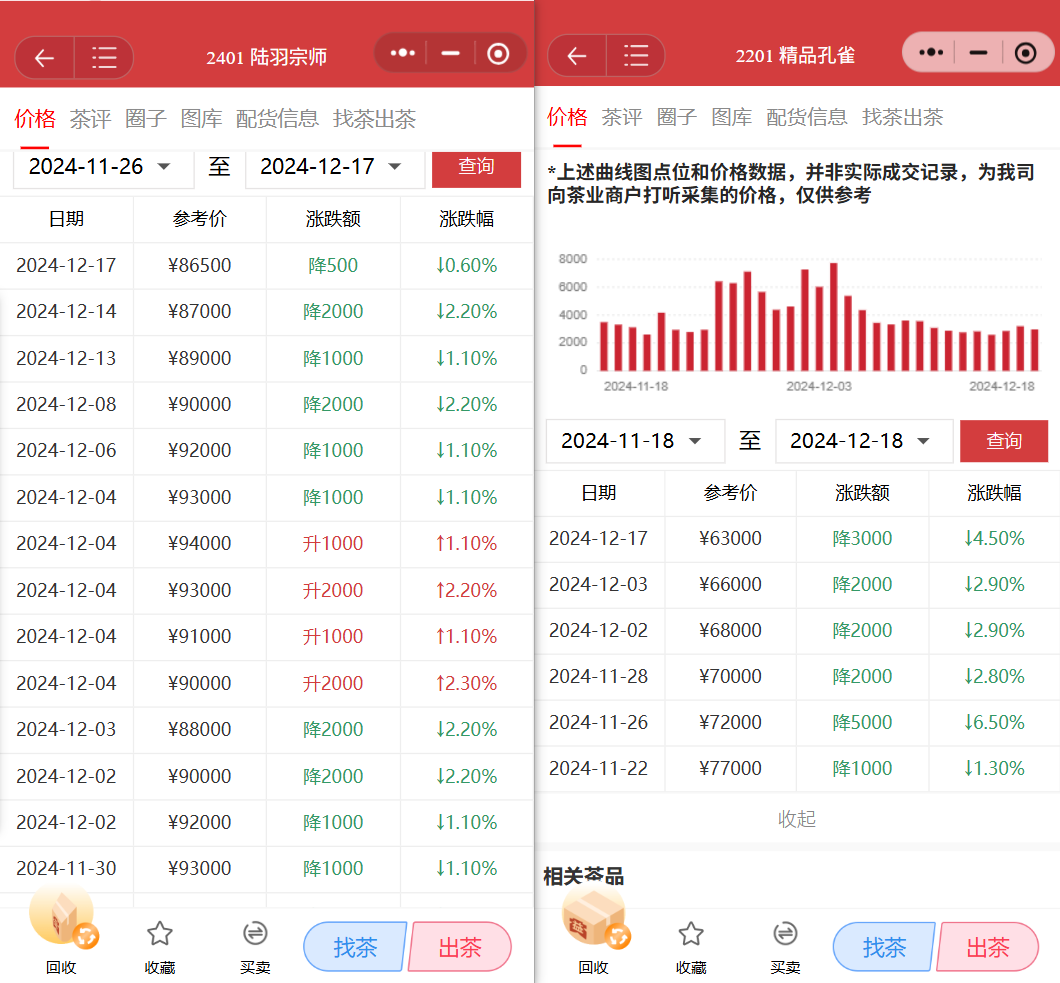Click date cell 2024-12-08 in left table
The width and height of the screenshot is (1060, 983).
[66, 404]
